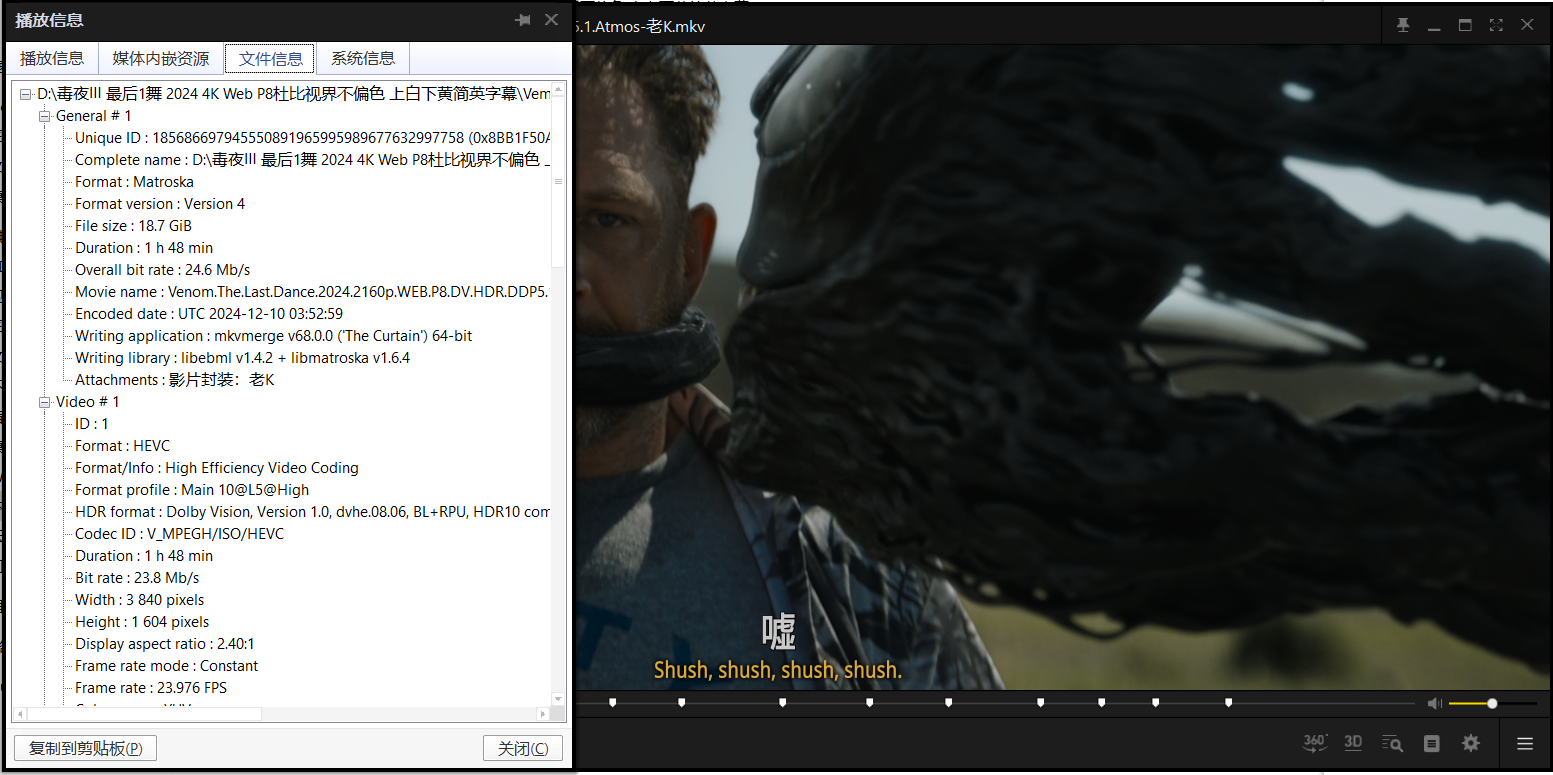Image resolution: width=1553 pixels, height=775 pixels.
Task: Select Format profile Main 10@L5@High row
Action: click(x=192, y=490)
